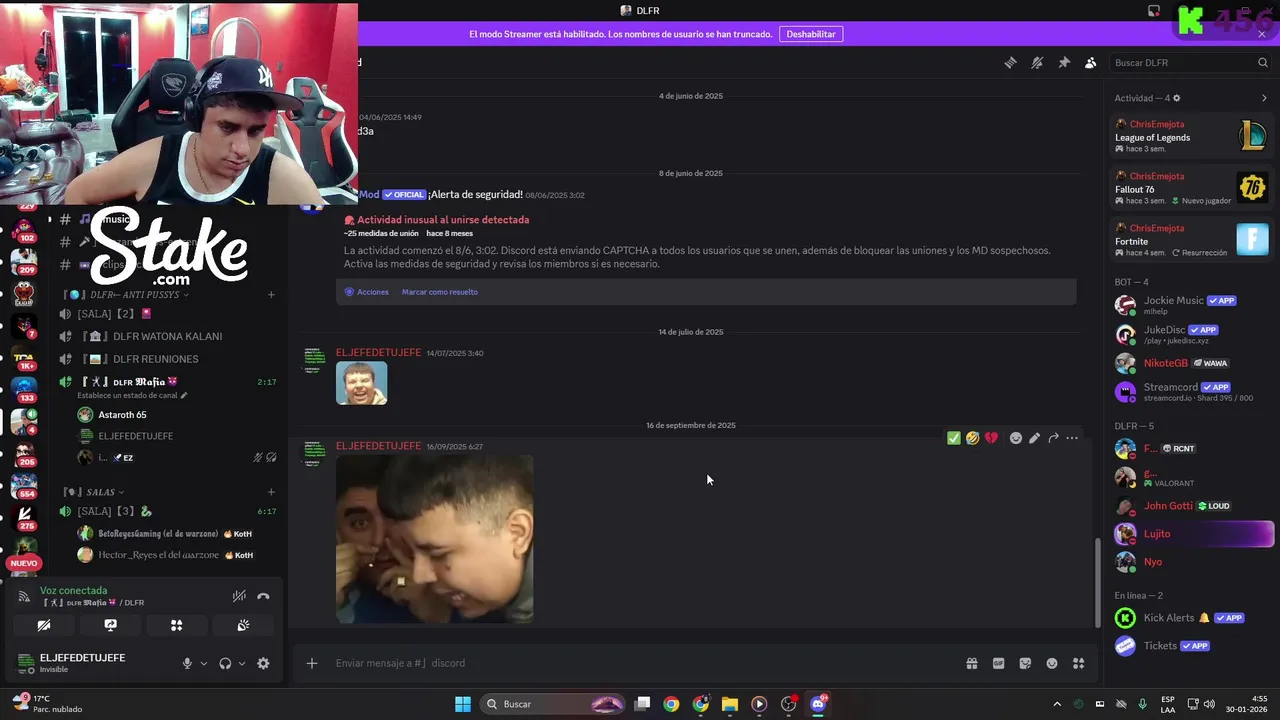Click Acciones in security alert
The height and width of the screenshot is (720, 1280).
(366, 292)
